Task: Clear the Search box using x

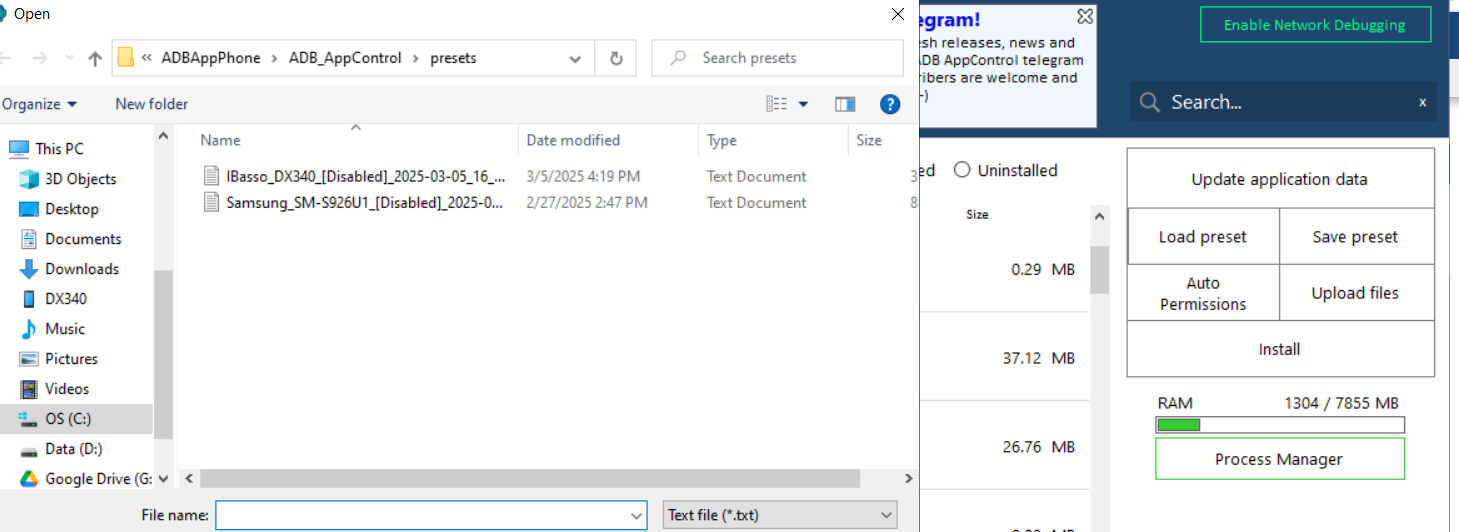Action: pyautogui.click(x=1422, y=102)
